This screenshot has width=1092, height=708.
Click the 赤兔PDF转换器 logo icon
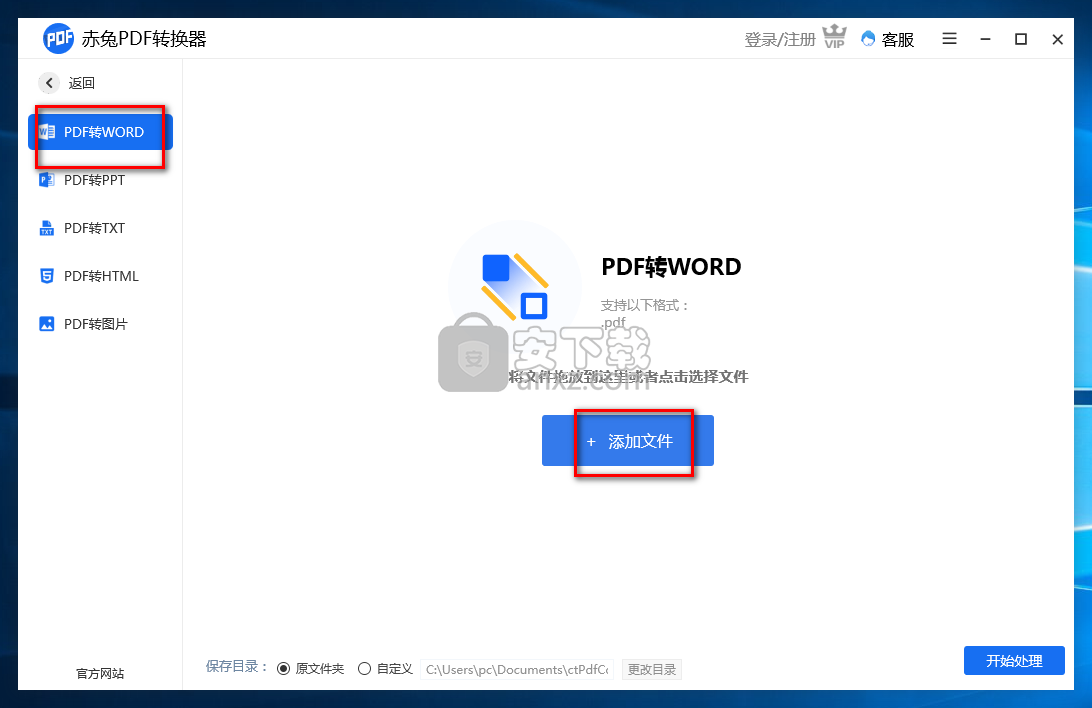tap(58, 38)
